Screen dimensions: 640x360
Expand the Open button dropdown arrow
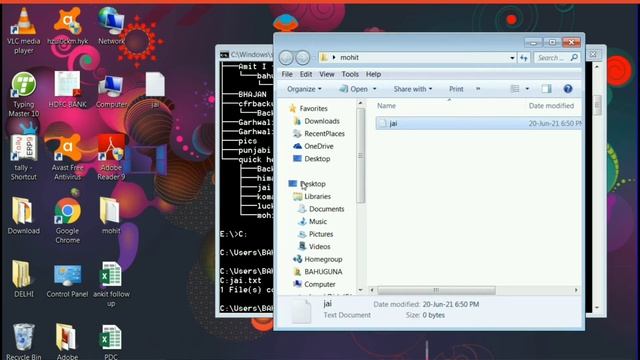(x=375, y=89)
